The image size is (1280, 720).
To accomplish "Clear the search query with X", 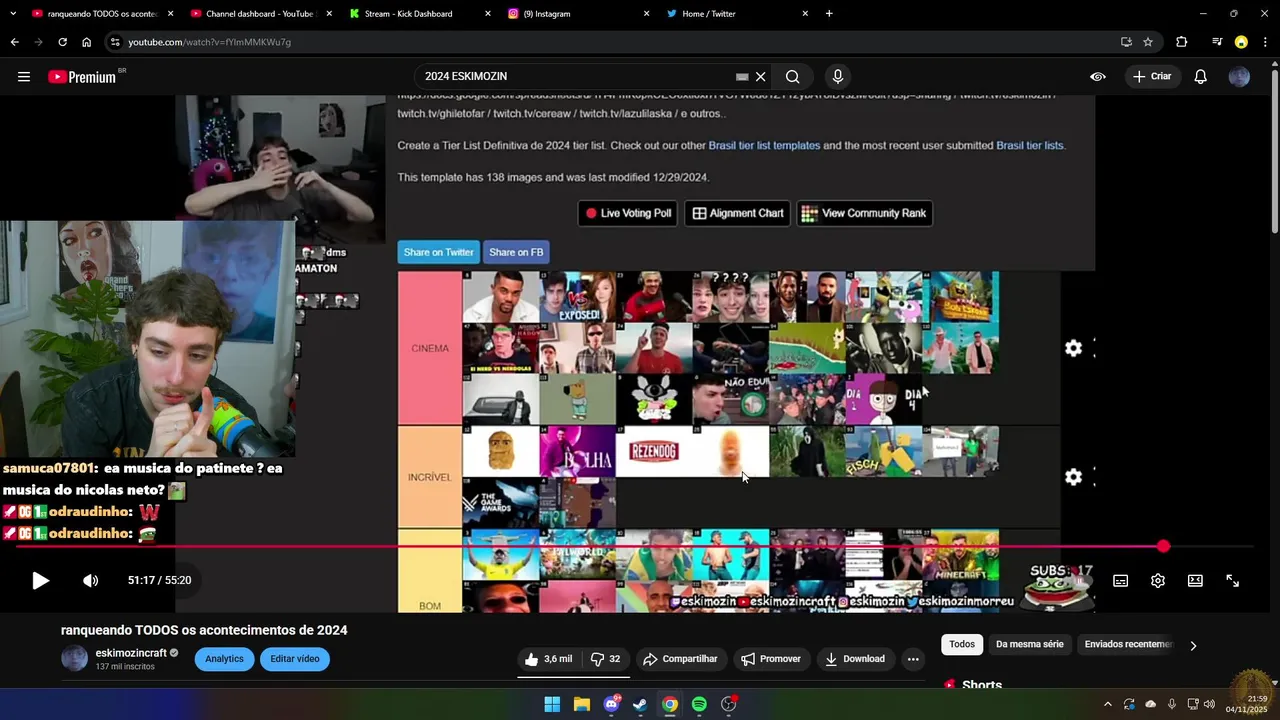I will [x=761, y=77].
